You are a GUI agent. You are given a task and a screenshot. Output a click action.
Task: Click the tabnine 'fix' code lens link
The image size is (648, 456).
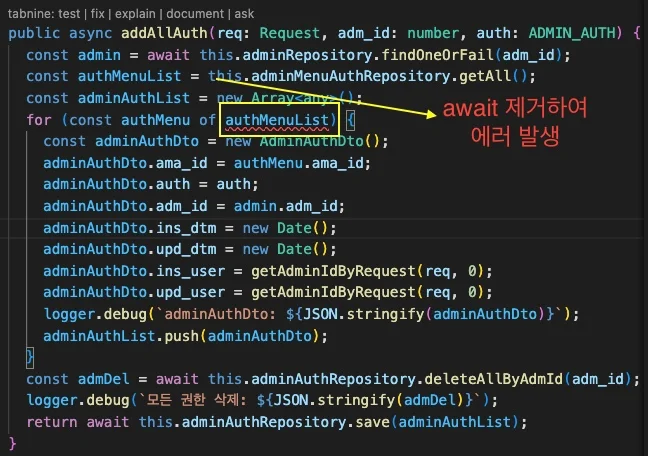(x=98, y=14)
